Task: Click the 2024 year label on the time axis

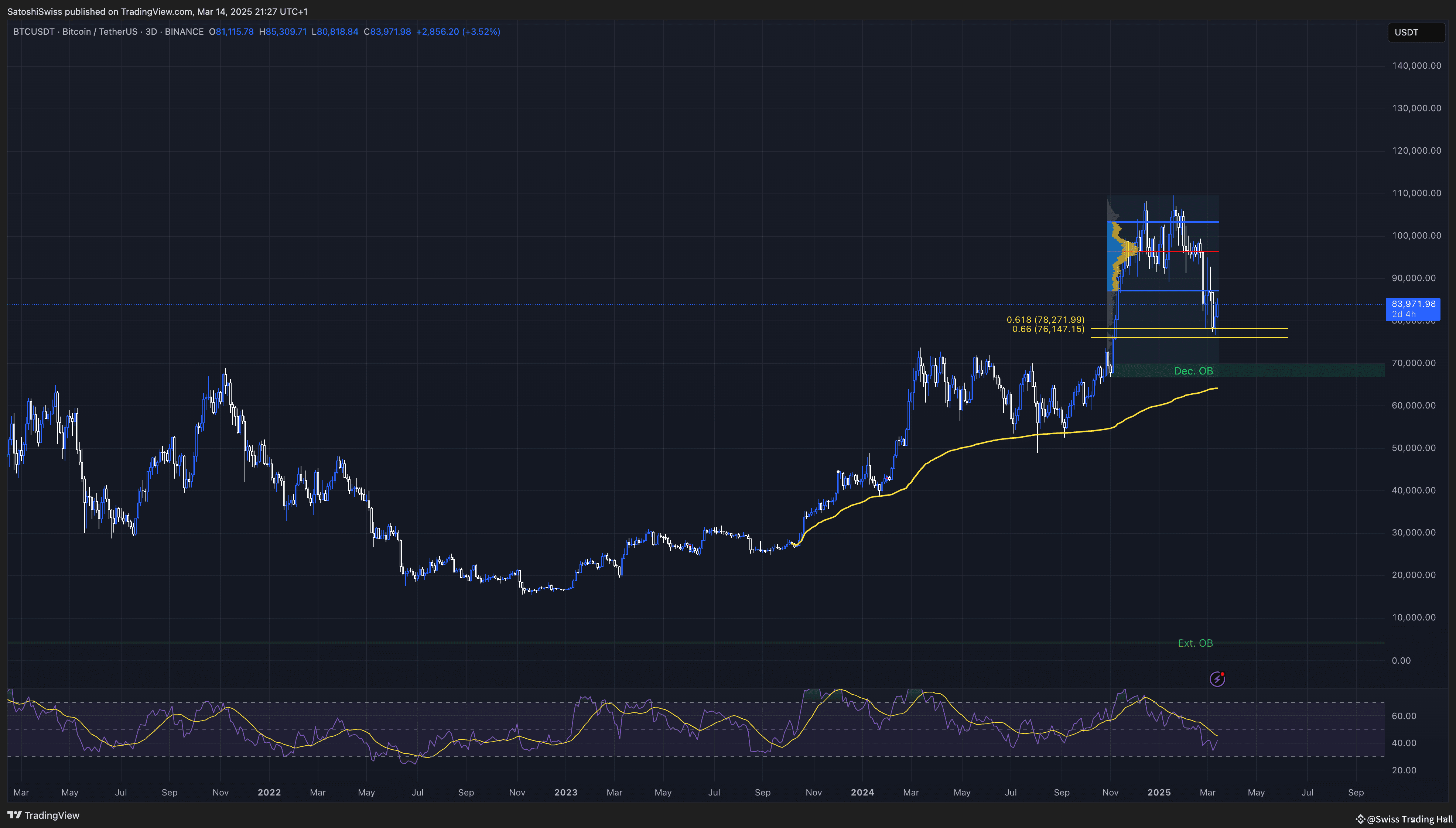Action: click(x=863, y=792)
